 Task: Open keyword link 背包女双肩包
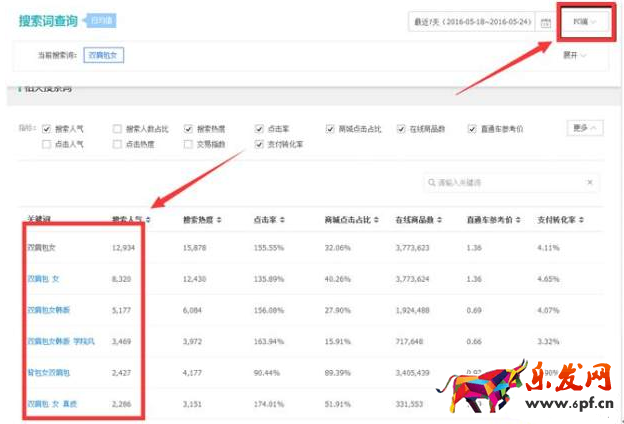[48, 373]
